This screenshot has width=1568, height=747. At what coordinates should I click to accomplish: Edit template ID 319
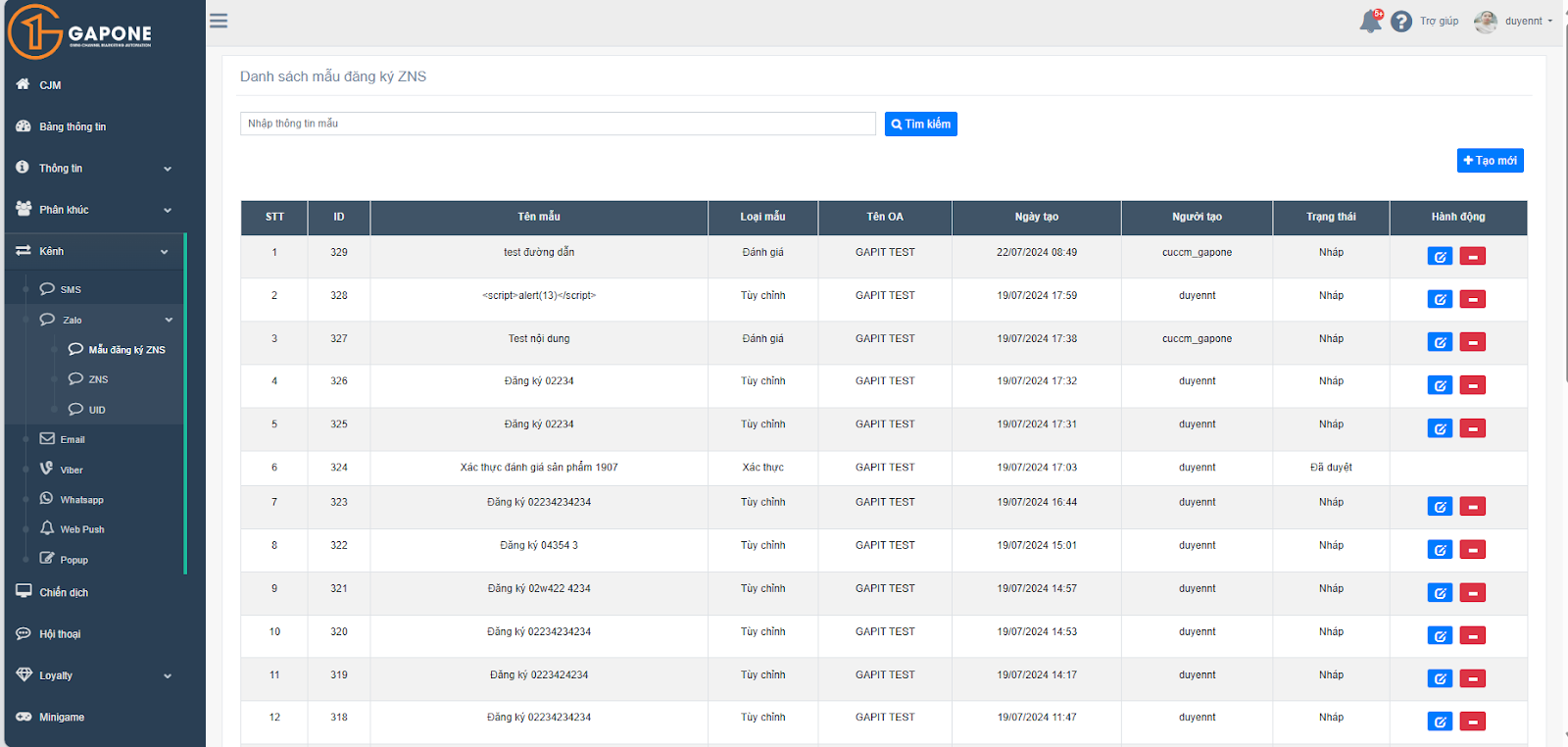(x=1440, y=678)
